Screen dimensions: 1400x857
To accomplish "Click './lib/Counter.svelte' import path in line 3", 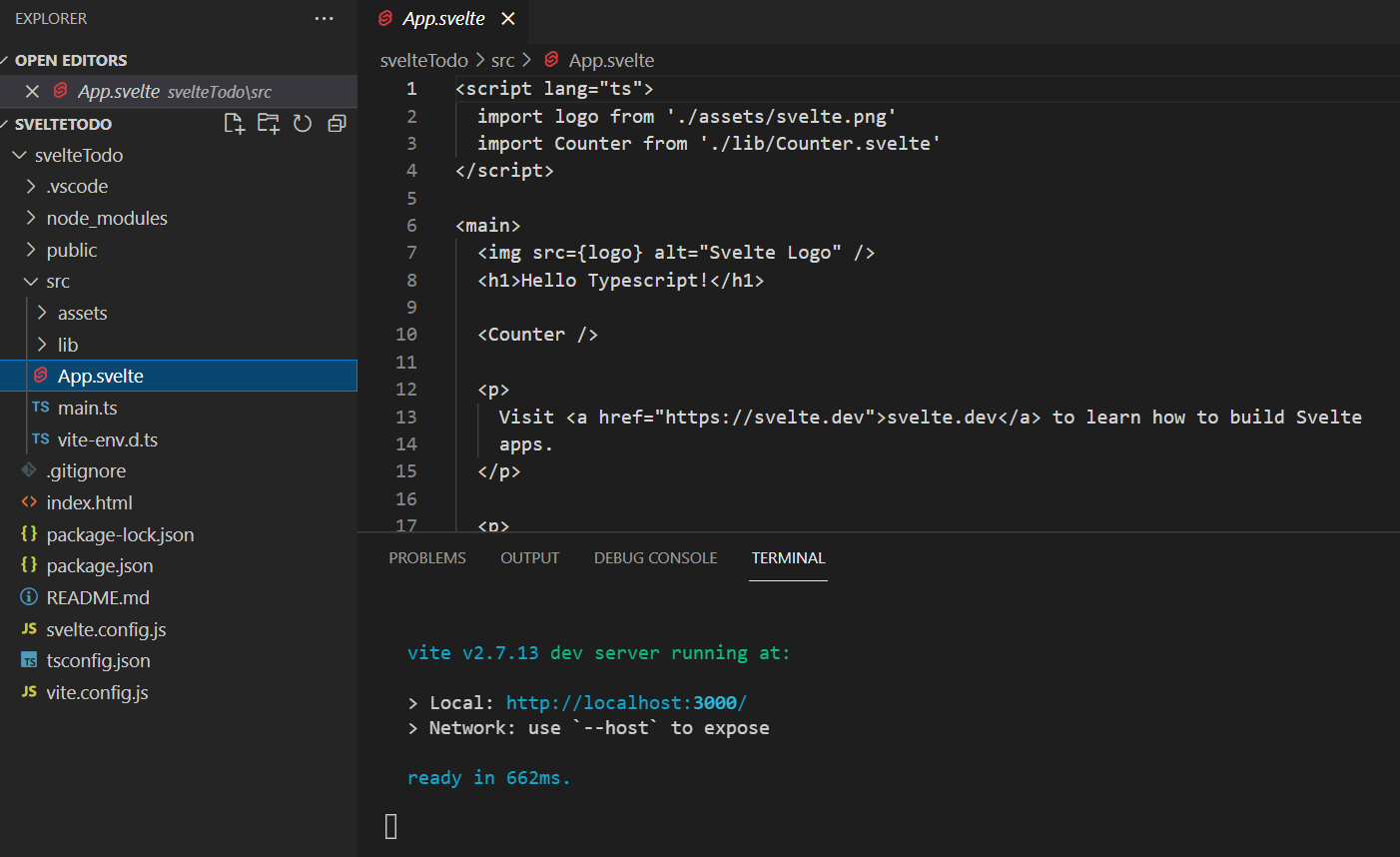I will [x=819, y=144].
